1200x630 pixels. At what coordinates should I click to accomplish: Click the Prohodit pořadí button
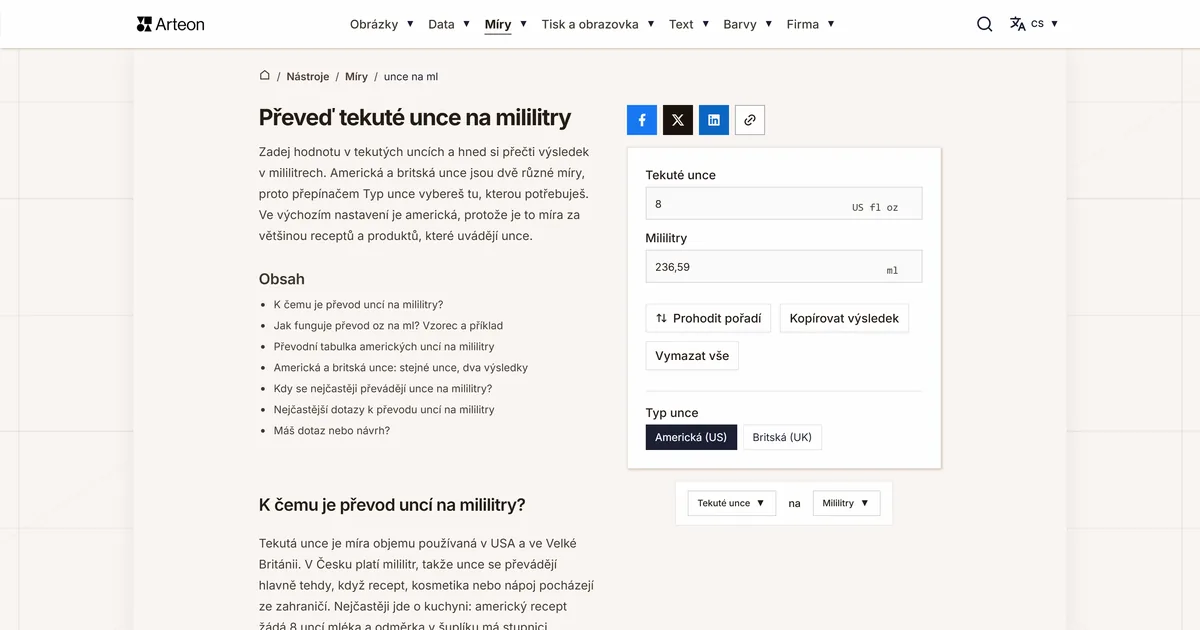coord(708,318)
